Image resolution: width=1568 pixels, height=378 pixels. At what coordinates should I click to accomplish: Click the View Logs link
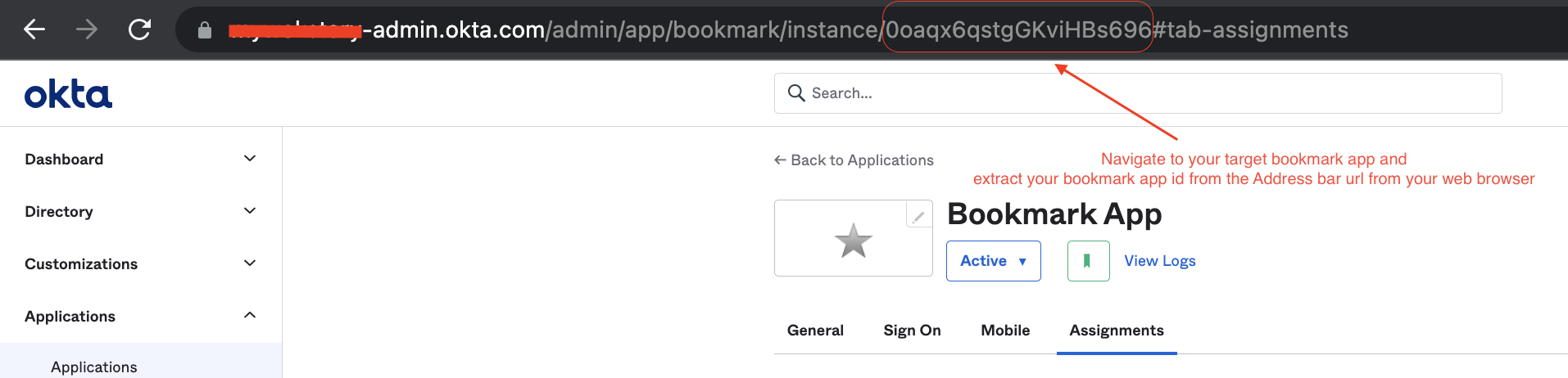[1159, 261]
